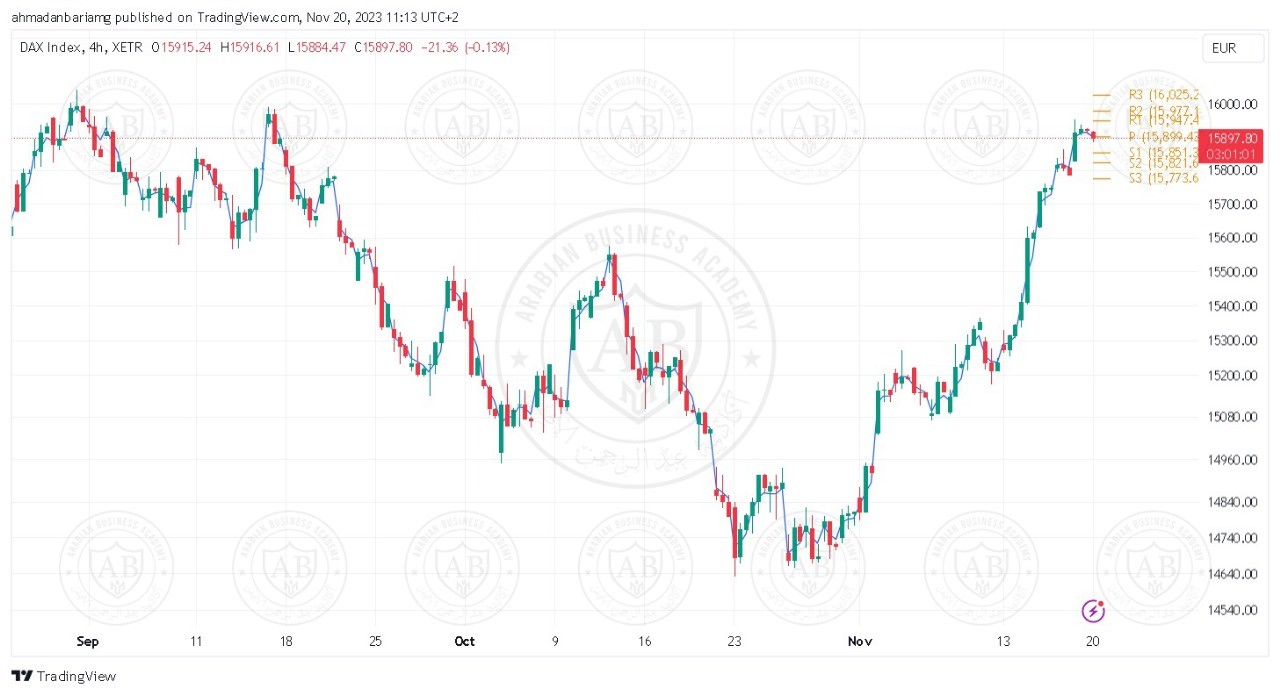Screen dimensions: 1280x695
Task: Select the S3 pivot level label
Action: (1163, 178)
